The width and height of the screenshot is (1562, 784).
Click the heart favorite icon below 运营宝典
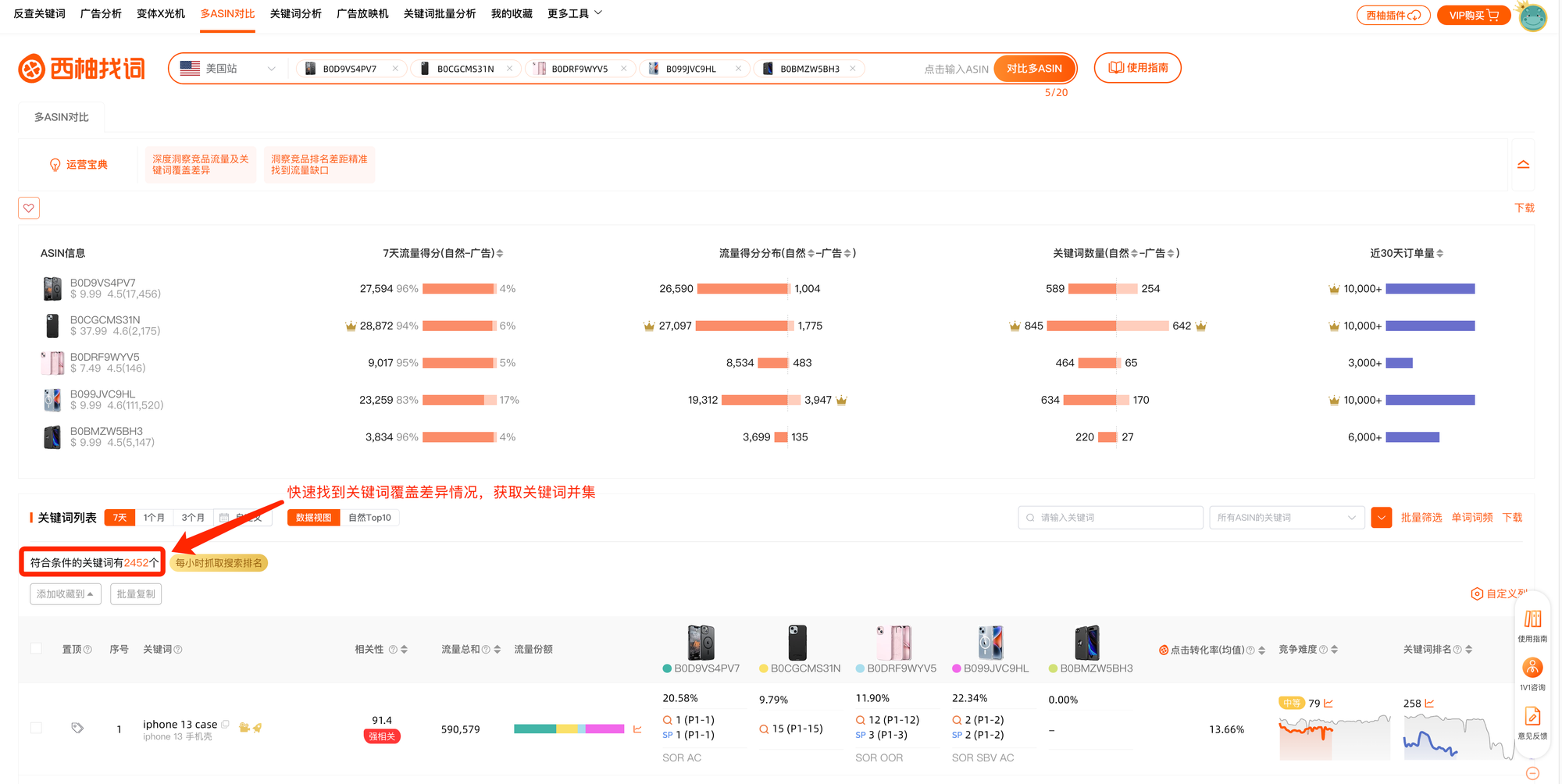pyautogui.click(x=29, y=208)
